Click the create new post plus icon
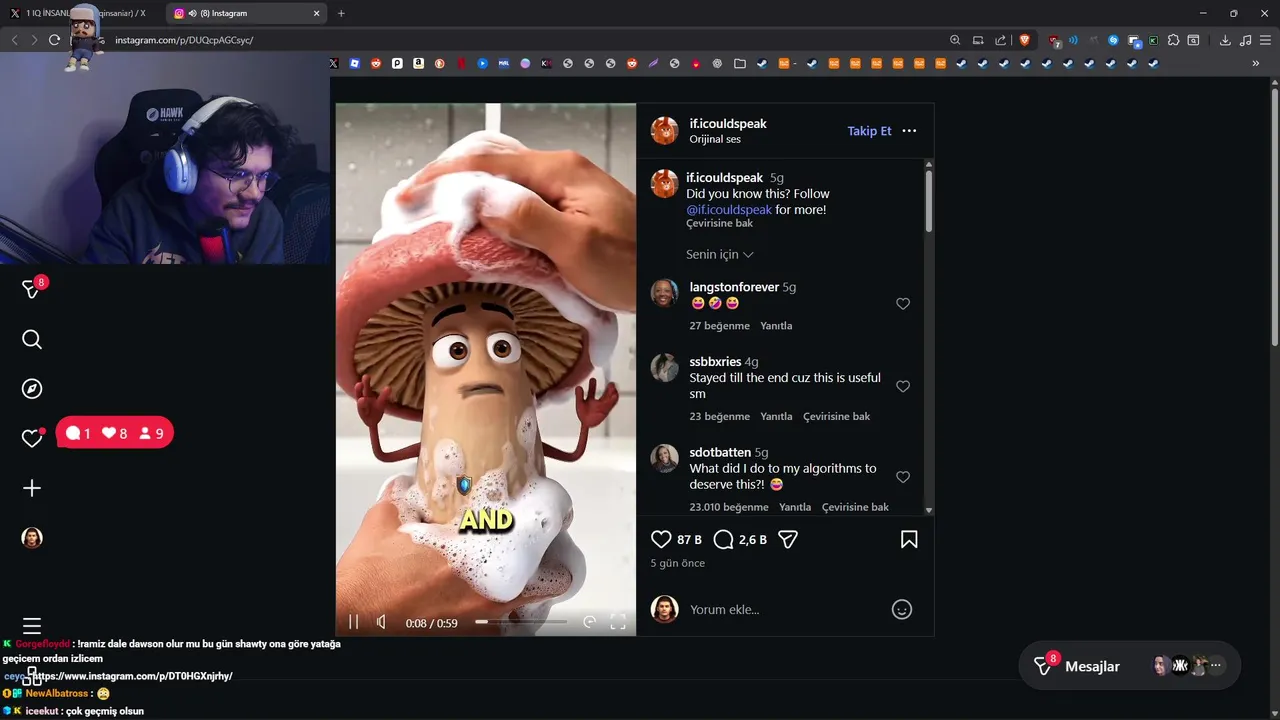The width and height of the screenshot is (1280, 720). point(32,488)
